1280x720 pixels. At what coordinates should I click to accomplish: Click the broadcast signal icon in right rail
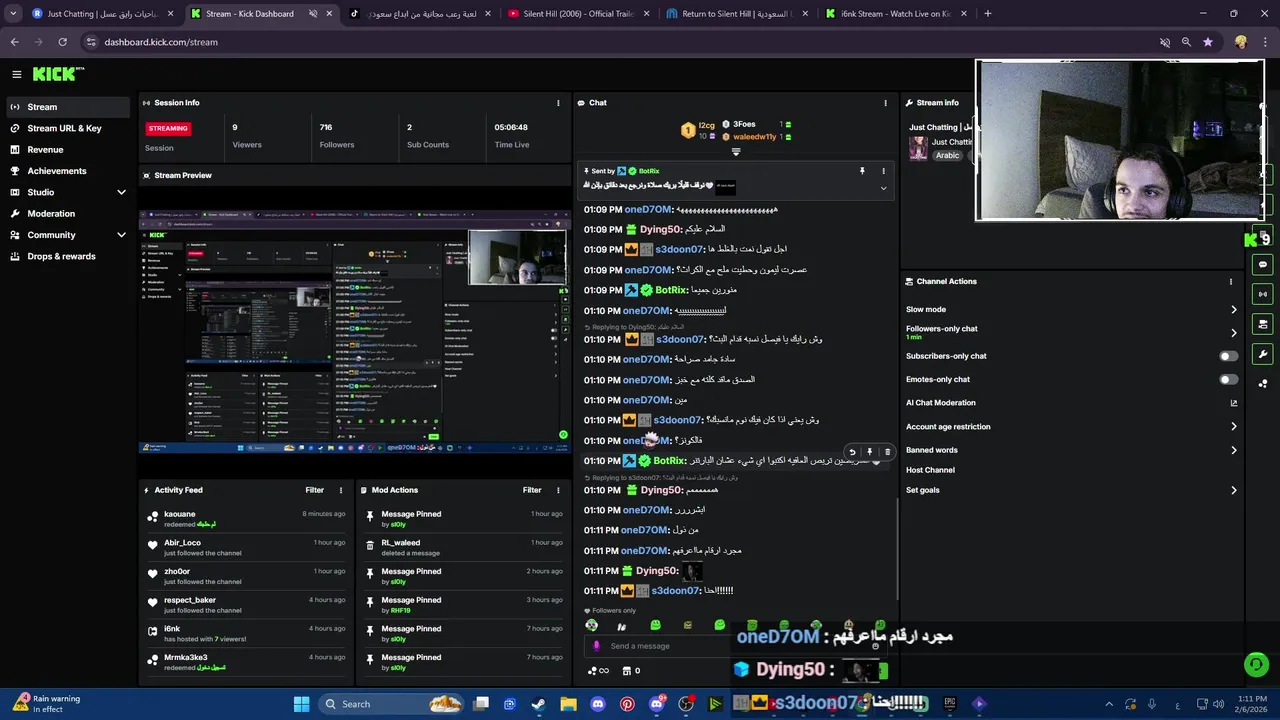(1262, 294)
